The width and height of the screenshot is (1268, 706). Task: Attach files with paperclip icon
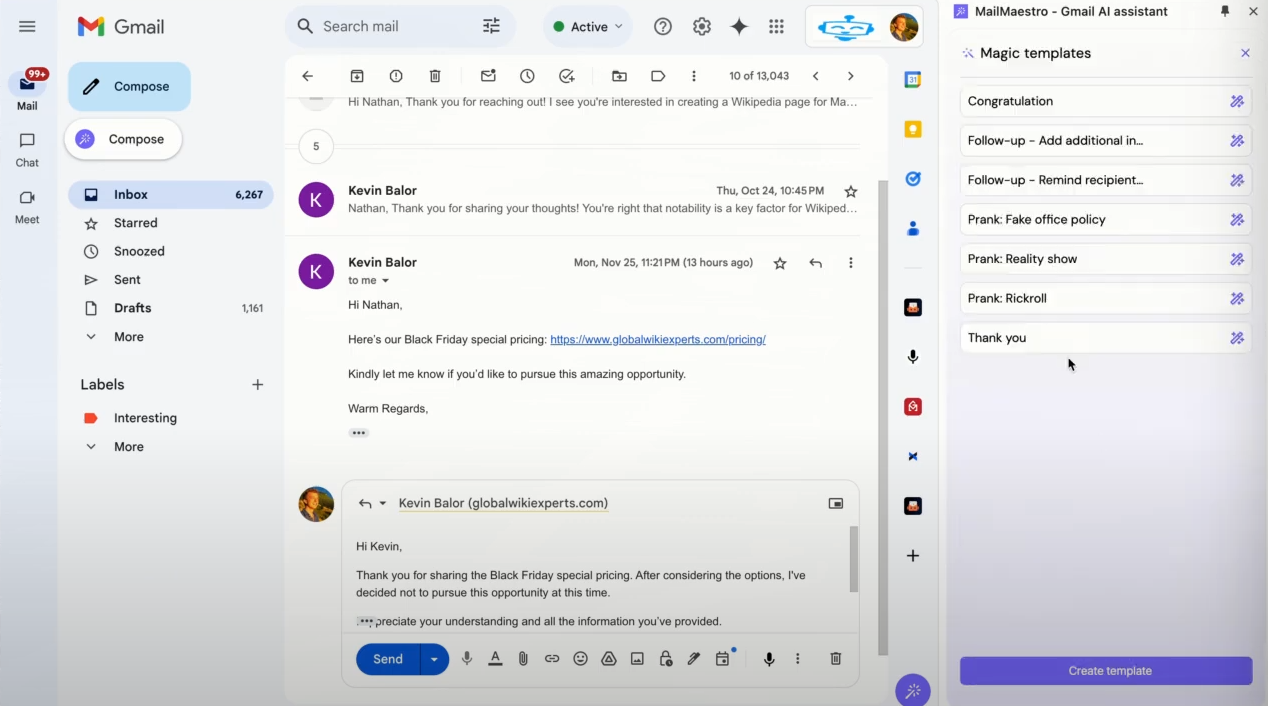pyautogui.click(x=523, y=659)
